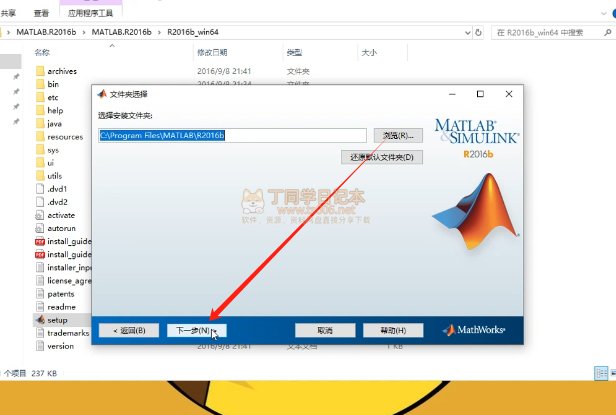Open the 查看 ribbon tab

(x=41, y=13)
